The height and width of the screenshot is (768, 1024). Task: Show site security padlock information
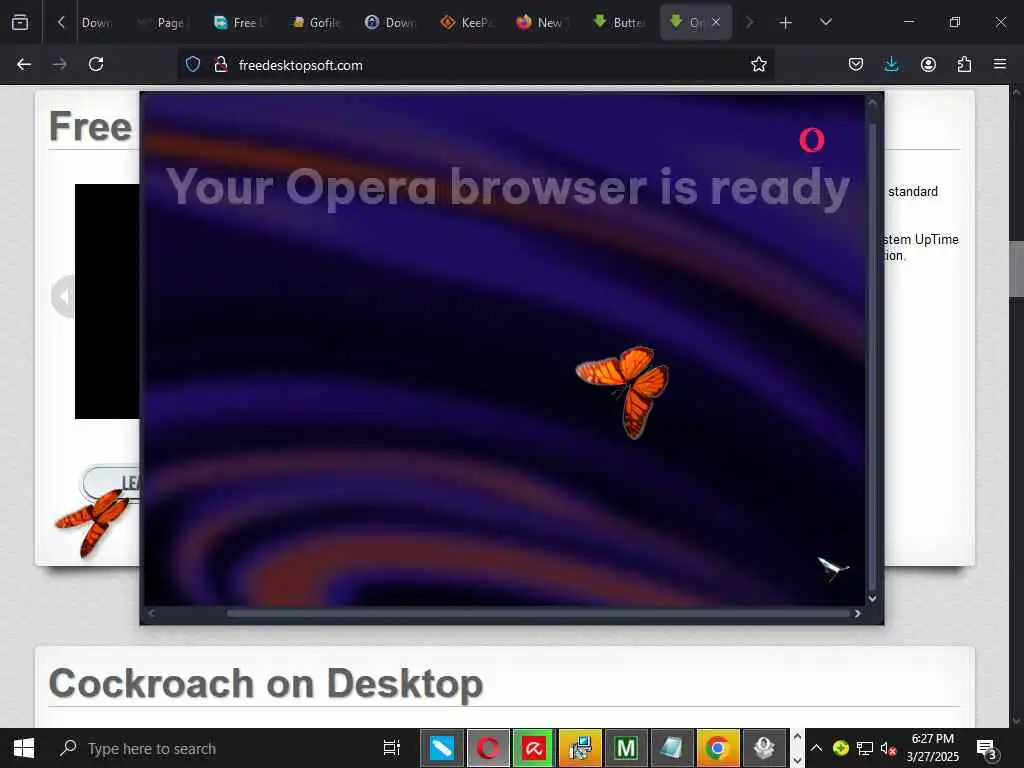point(221,64)
